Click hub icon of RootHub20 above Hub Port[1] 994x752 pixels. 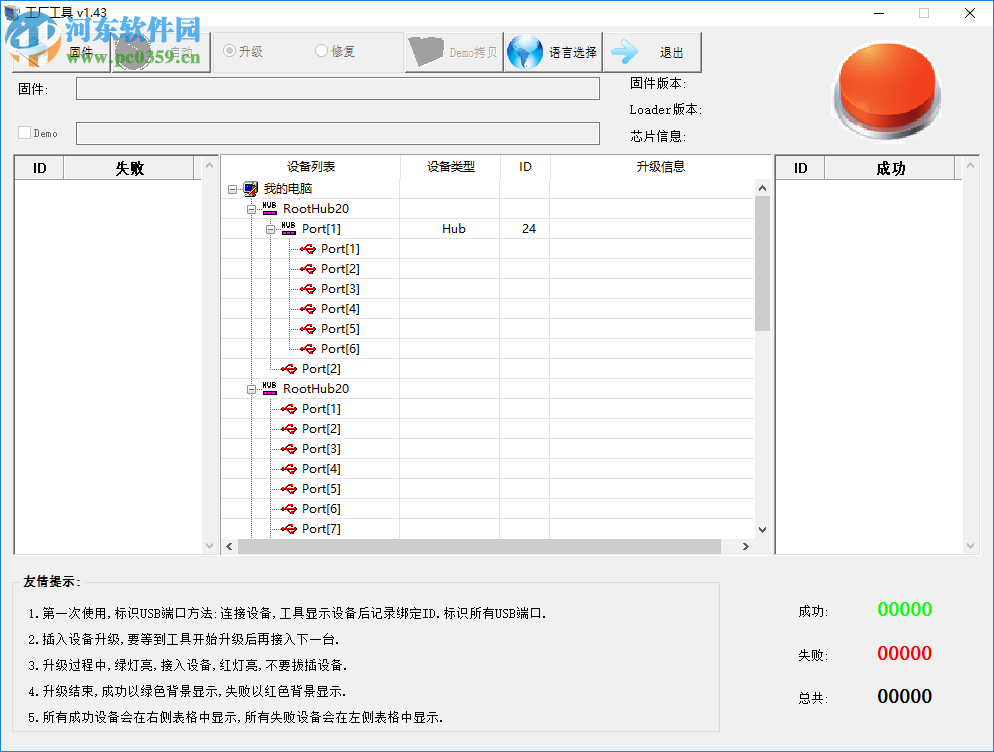269,209
